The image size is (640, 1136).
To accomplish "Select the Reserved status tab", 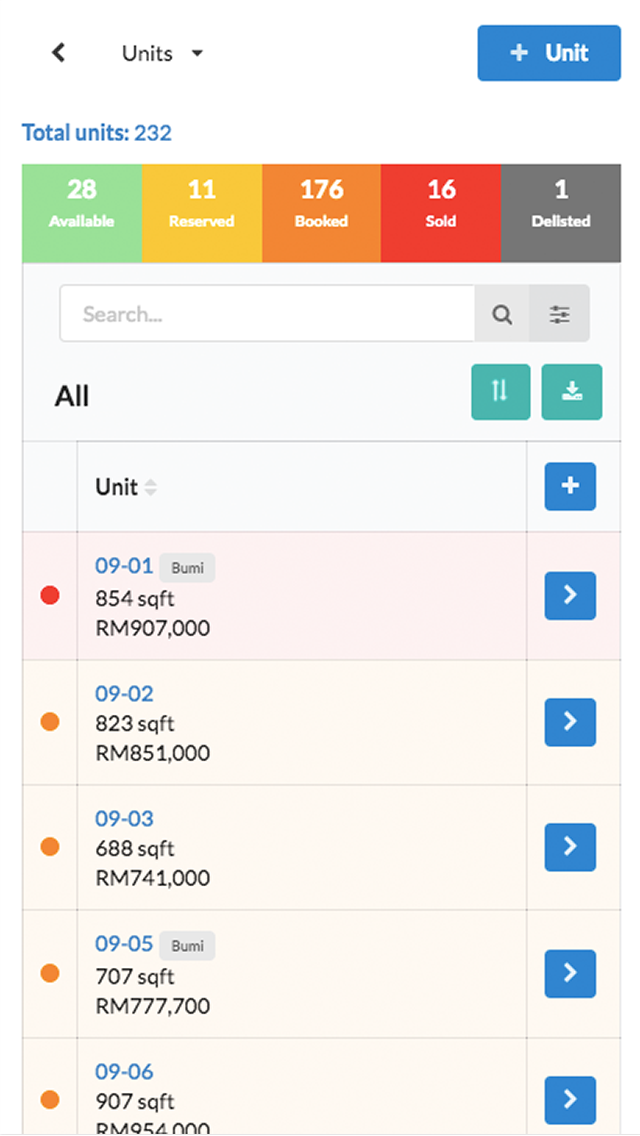I will pos(201,201).
